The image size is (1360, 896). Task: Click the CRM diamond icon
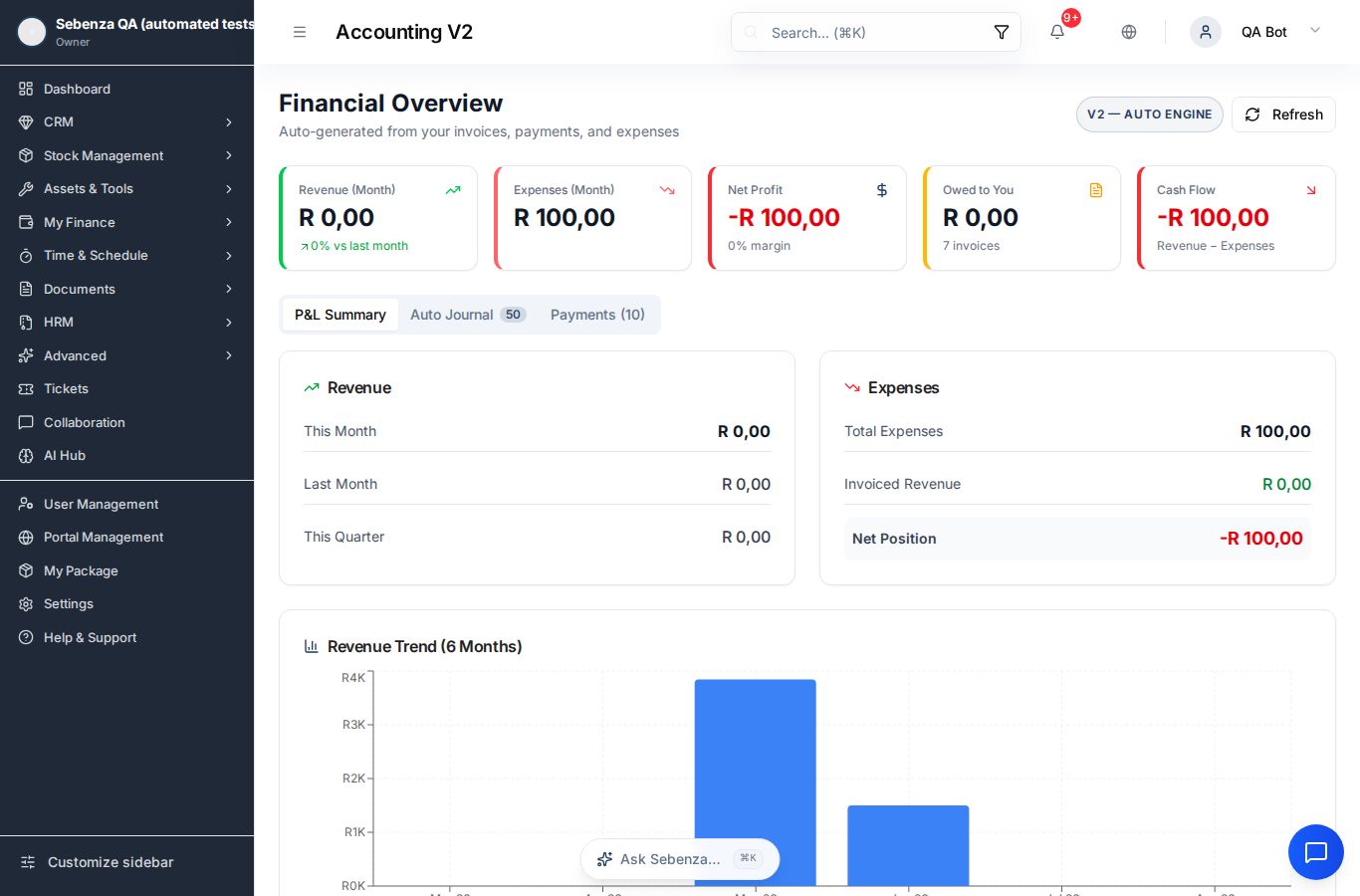(26, 121)
